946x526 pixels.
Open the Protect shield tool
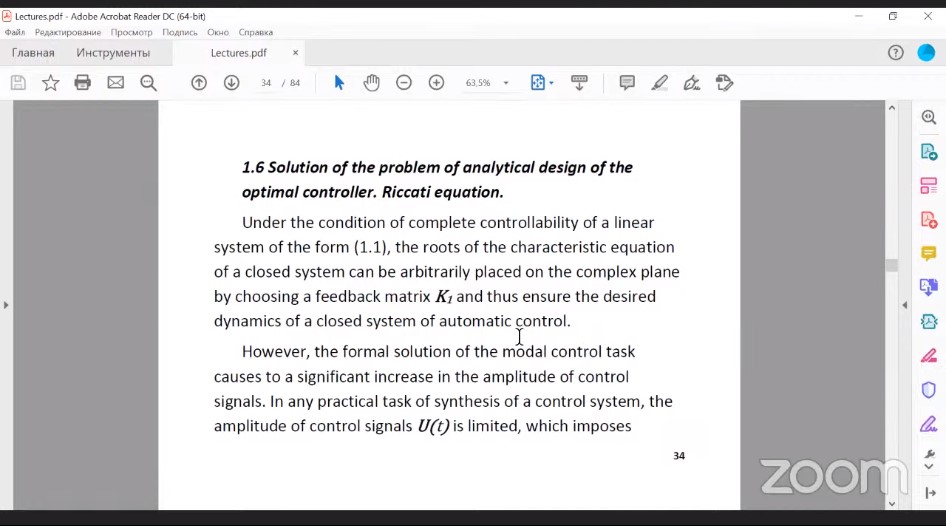coord(929,390)
